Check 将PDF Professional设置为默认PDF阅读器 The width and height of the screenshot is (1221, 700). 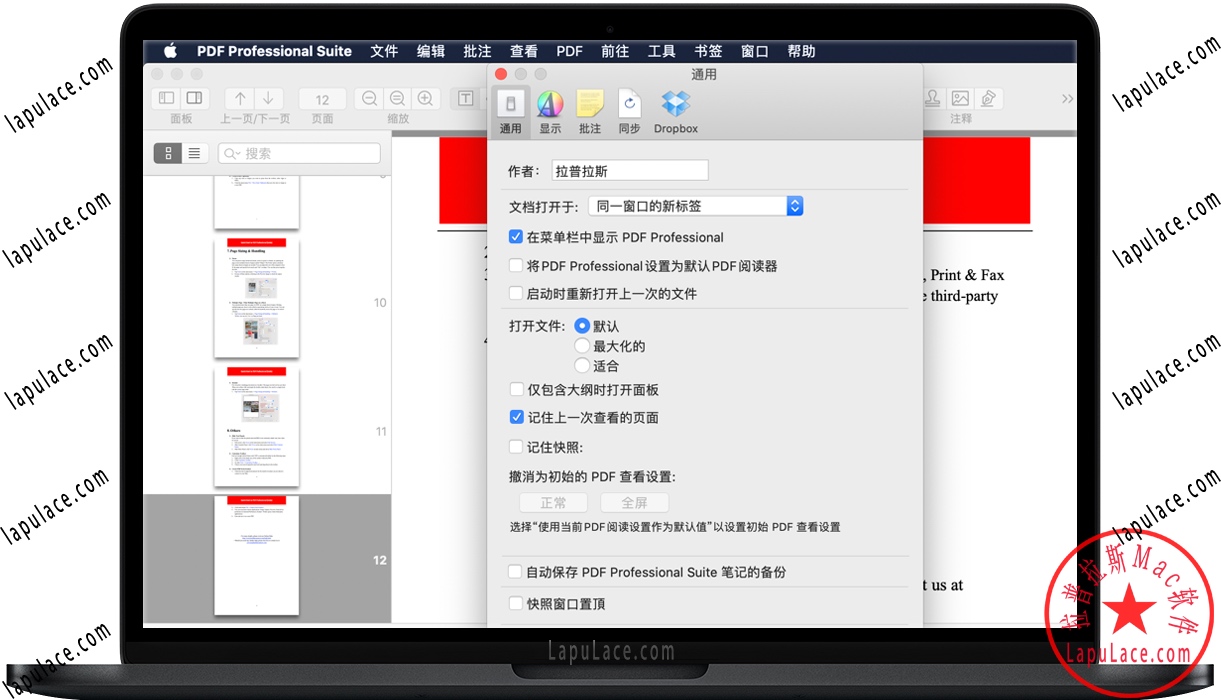coord(516,266)
